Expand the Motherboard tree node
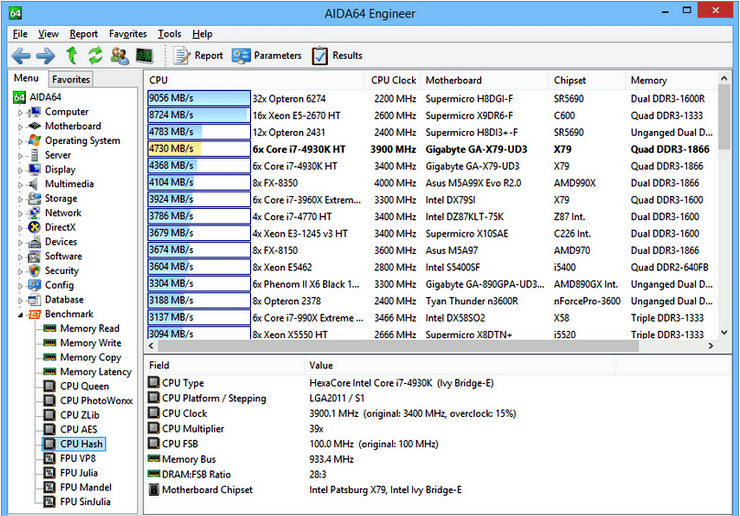Viewport: 740px width, 516px height. coord(20,127)
